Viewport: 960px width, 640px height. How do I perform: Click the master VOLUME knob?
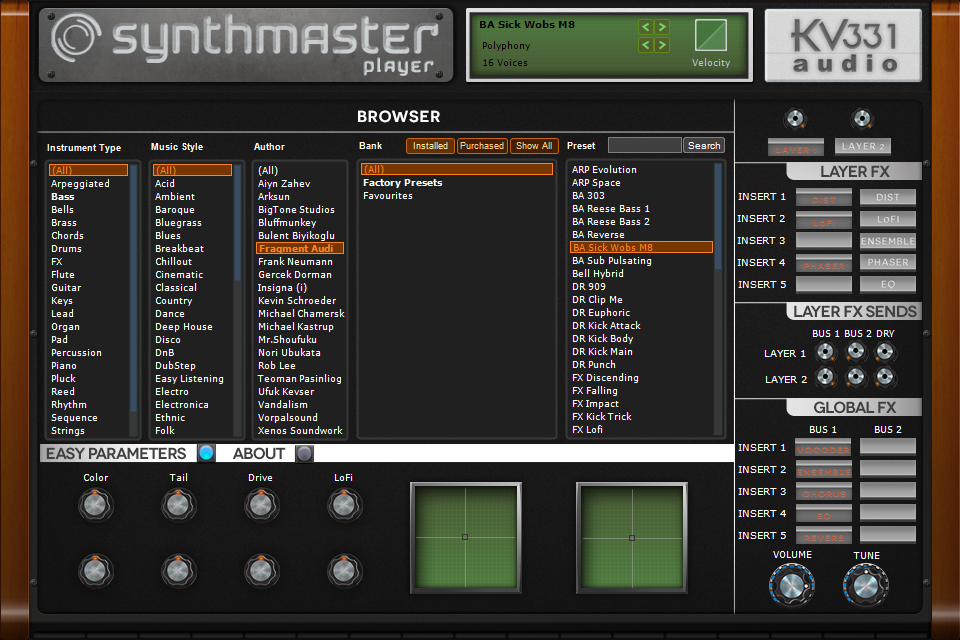pos(792,585)
